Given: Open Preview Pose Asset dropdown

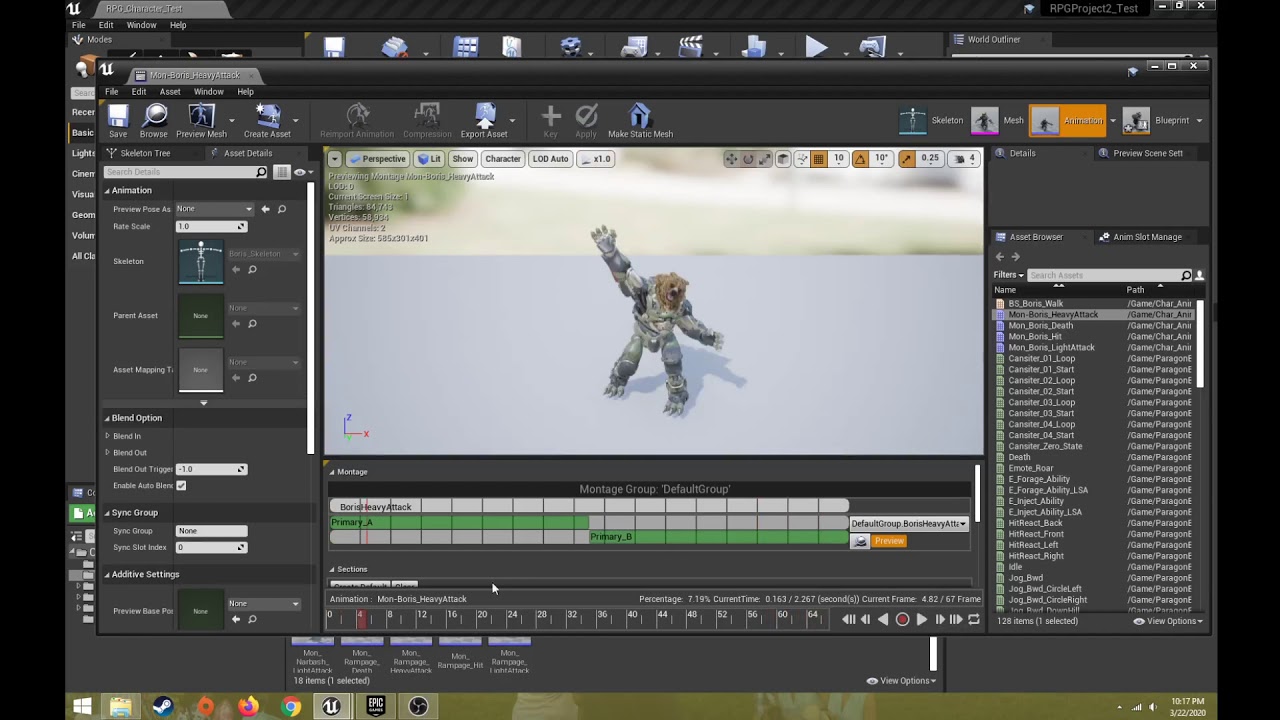Looking at the screenshot, I should pyautogui.click(x=215, y=209).
